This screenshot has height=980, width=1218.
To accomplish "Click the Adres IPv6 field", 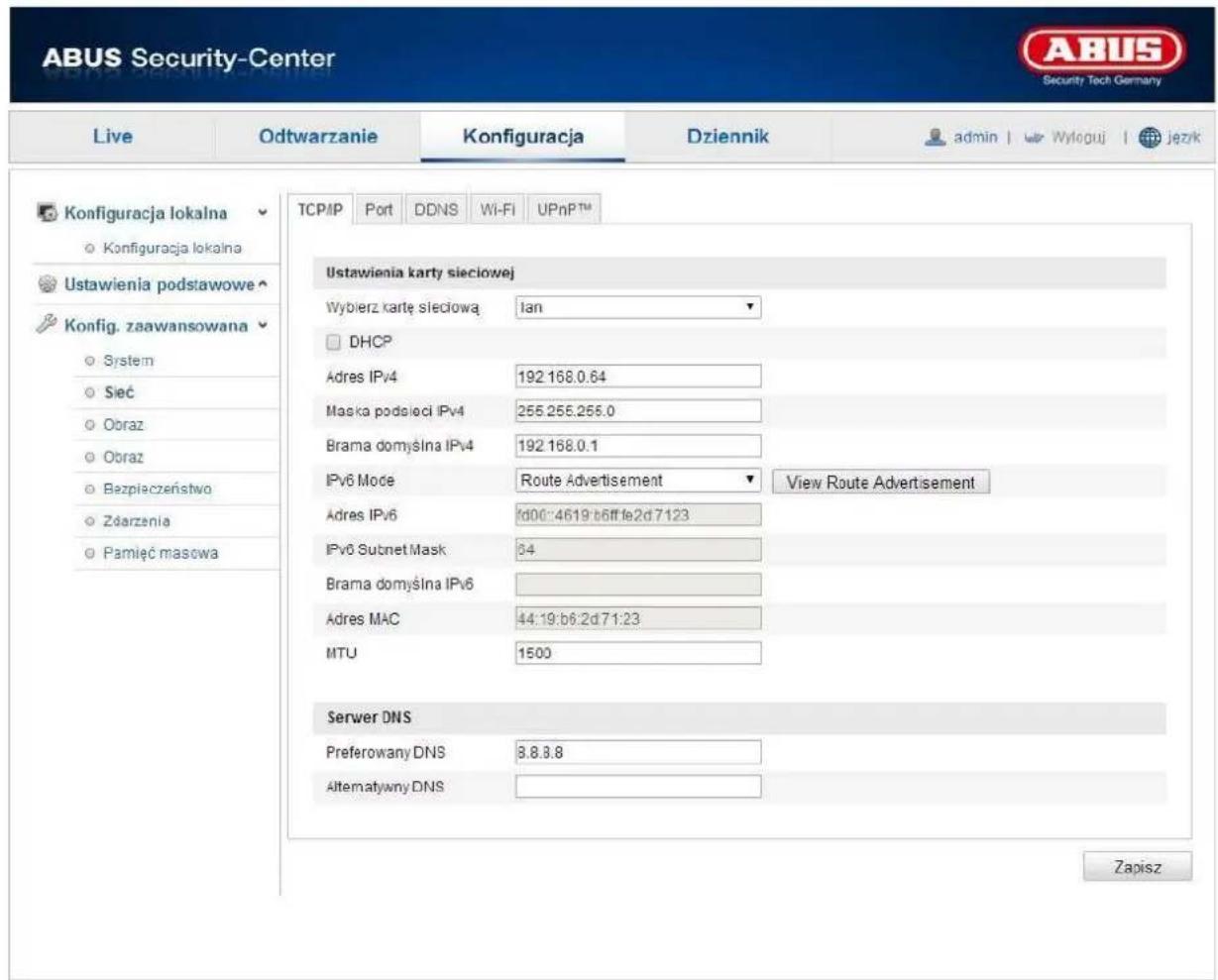I will point(638,515).
